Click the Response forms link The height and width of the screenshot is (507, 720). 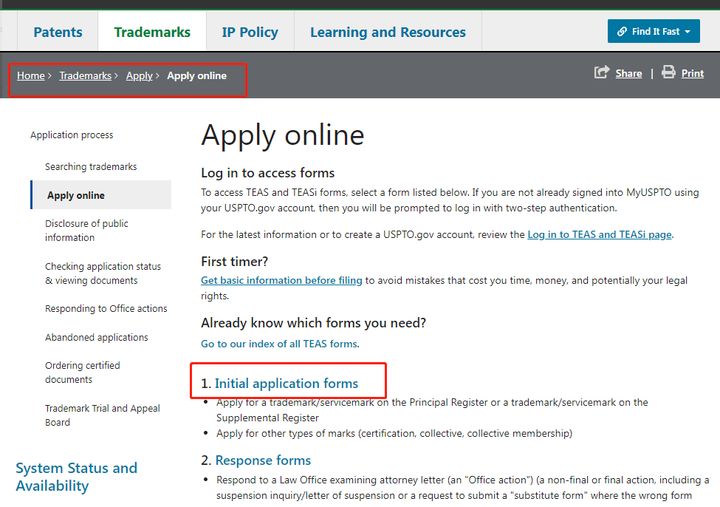[x=263, y=461]
